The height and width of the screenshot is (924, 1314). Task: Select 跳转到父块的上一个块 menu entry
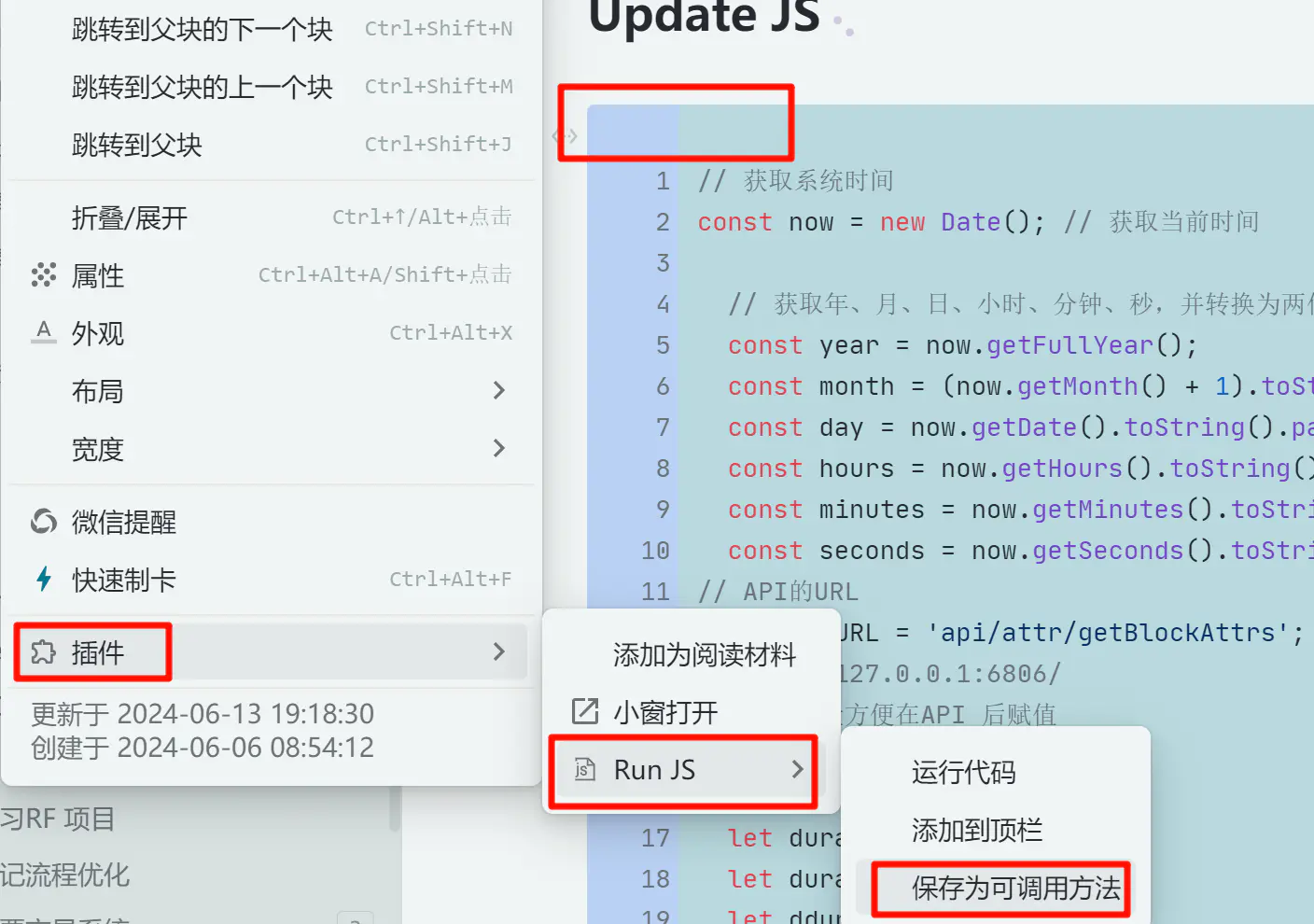click(x=271, y=87)
